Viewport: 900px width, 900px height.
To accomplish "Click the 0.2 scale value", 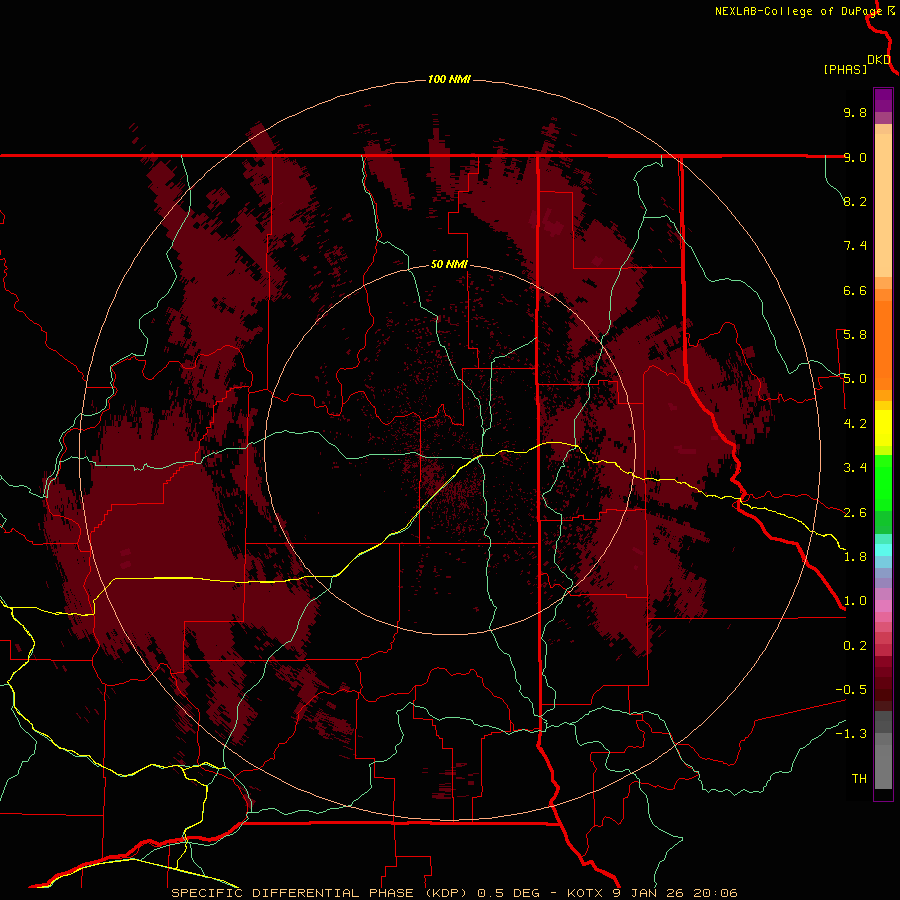I will [855, 646].
